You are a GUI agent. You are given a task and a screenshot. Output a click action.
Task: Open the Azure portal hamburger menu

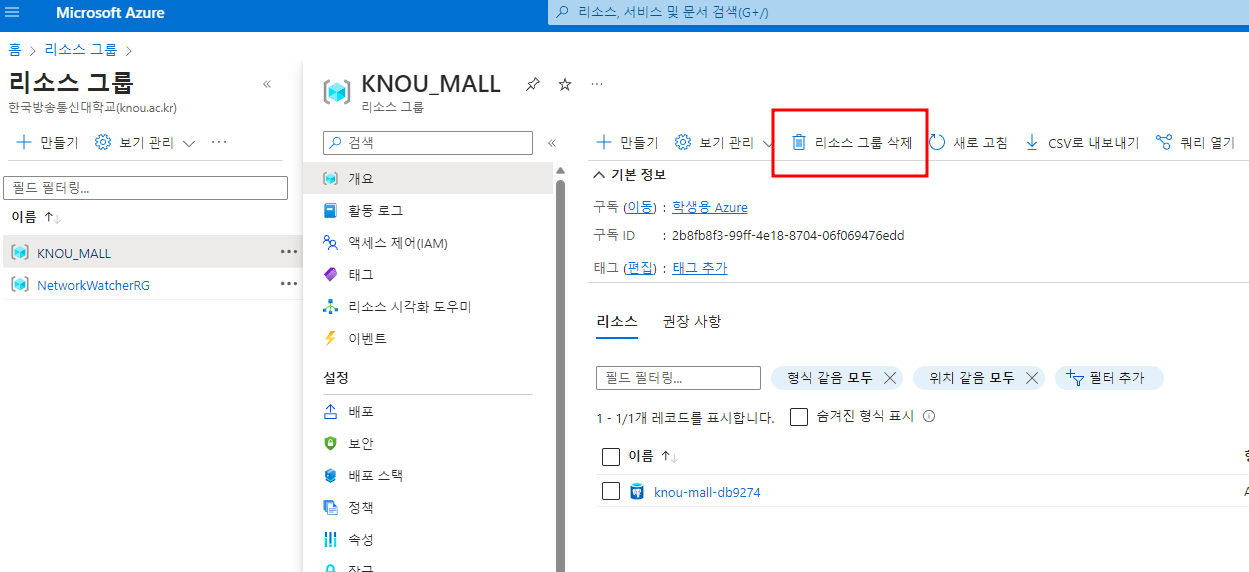(13, 13)
